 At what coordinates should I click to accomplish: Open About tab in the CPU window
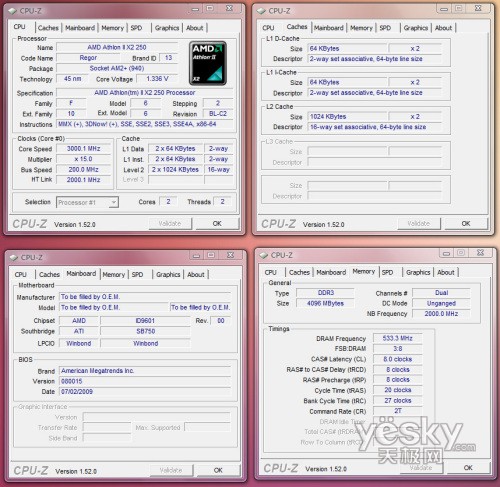195,28
